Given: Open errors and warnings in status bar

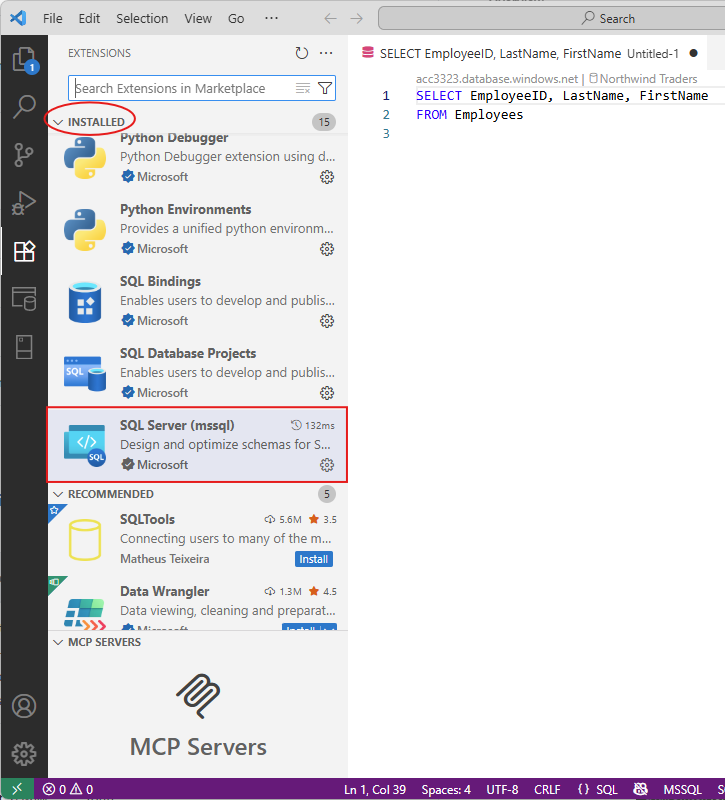Looking at the screenshot, I should tap(68, 789).
